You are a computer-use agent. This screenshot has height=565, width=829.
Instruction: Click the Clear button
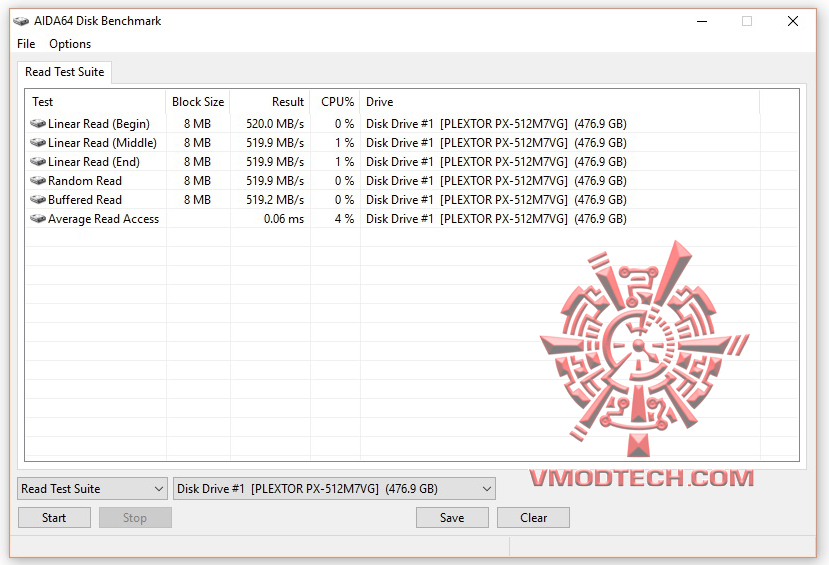point(533,518)
